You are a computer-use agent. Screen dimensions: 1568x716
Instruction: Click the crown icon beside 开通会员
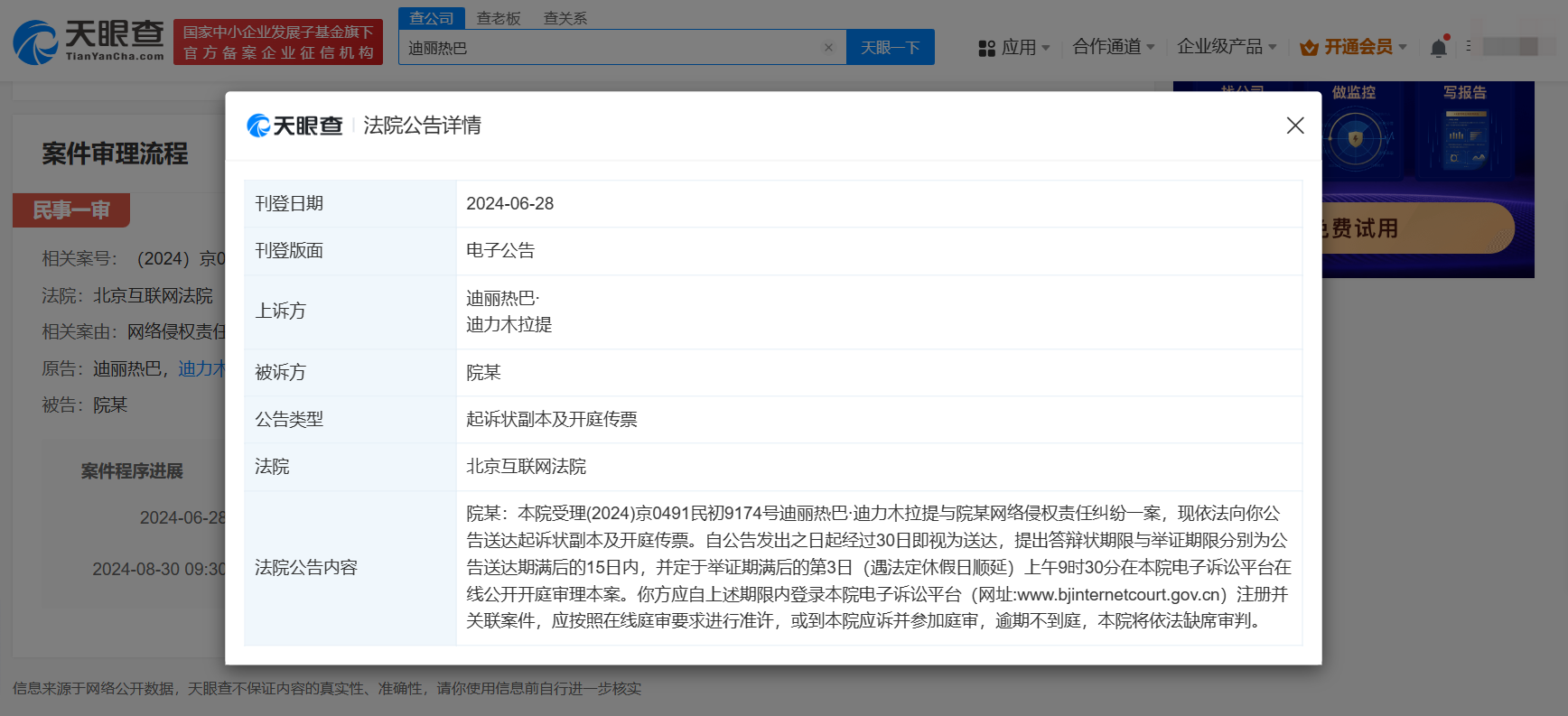tap(1309, 48)
